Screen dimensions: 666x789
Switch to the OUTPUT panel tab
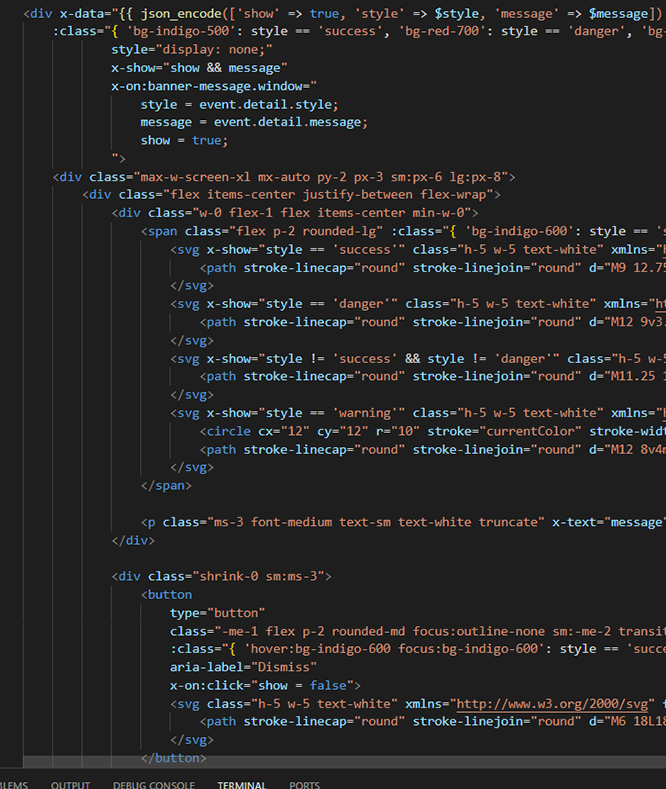click(x=70, y=785)
